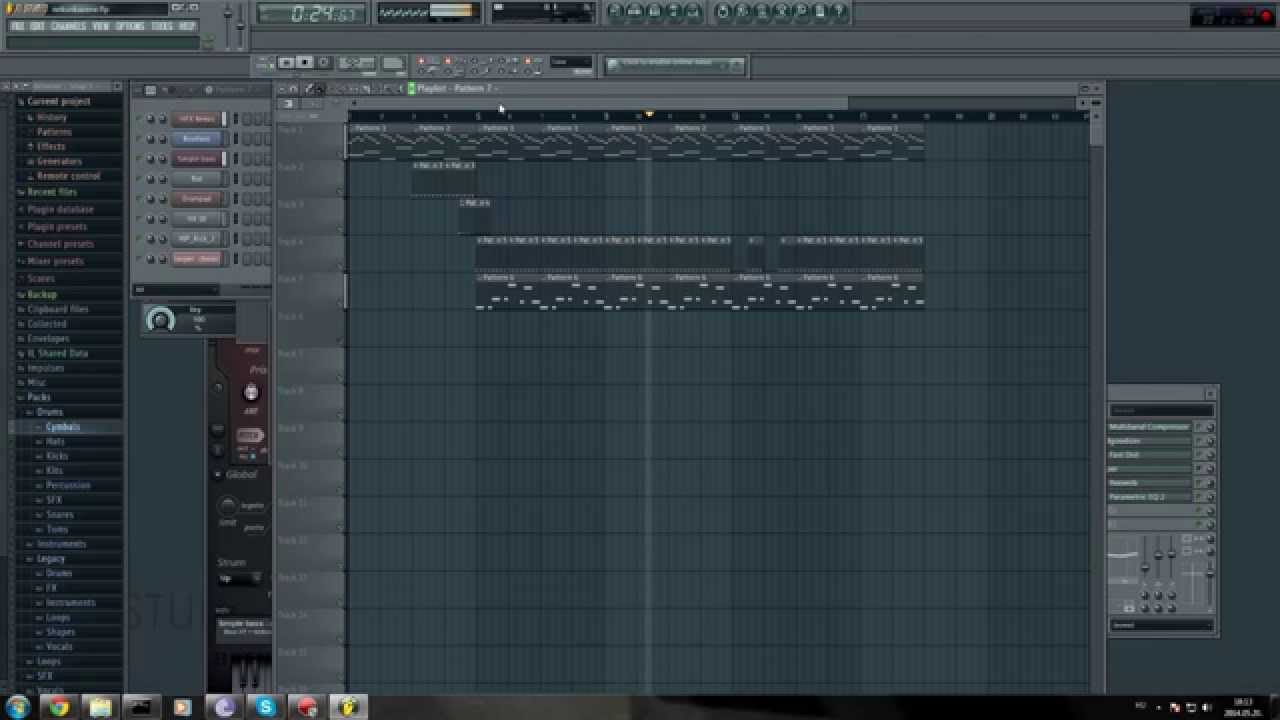Select the playlist draw pencil tool

(308, 89)
